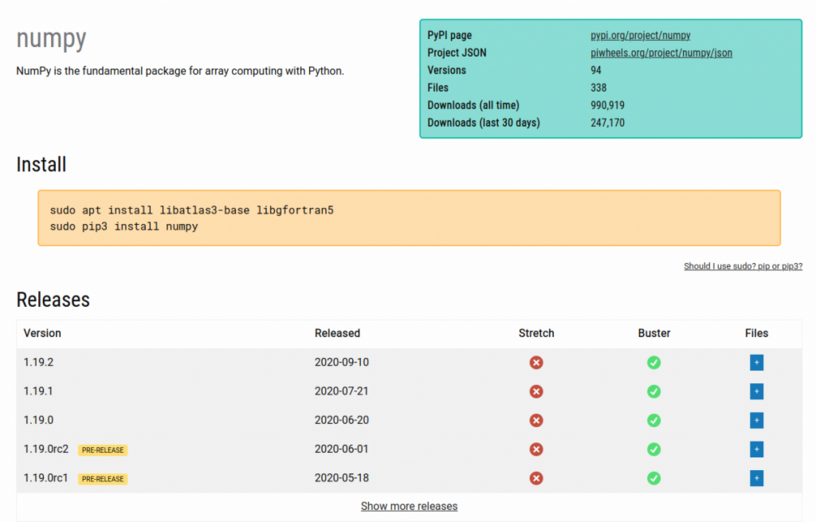The height and width of the screenshot is (522, 816).
Task: Open the pypi.org/project/numpy link
Action: [640, 35]
